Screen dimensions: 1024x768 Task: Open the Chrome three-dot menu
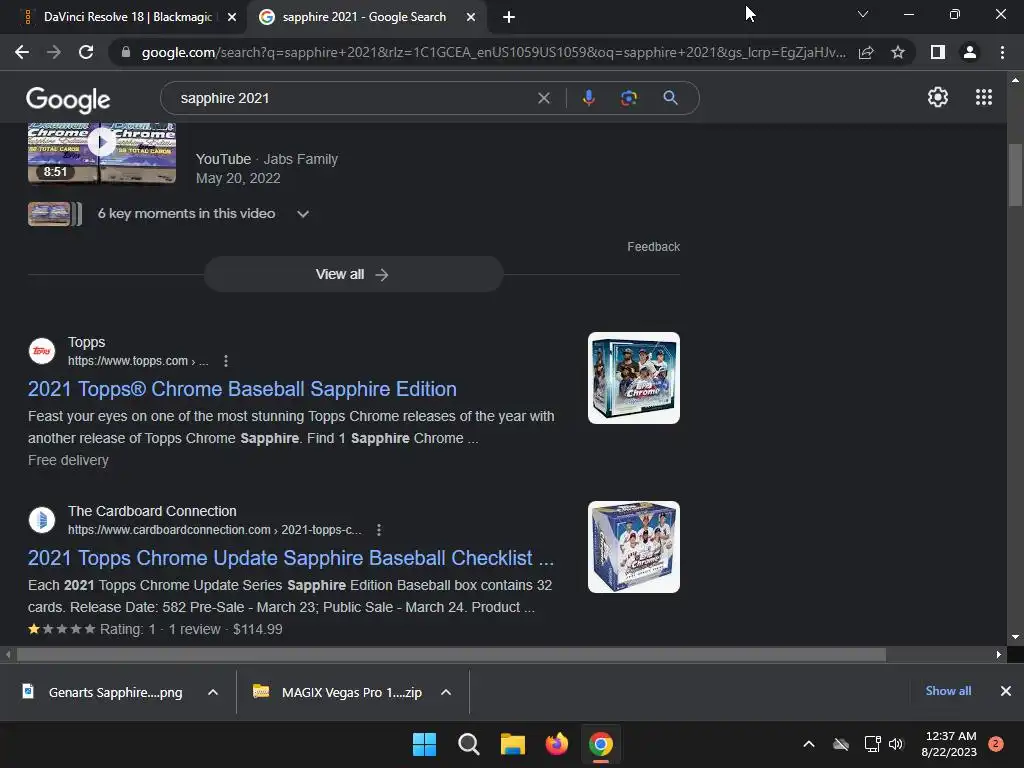point(1002,52)
